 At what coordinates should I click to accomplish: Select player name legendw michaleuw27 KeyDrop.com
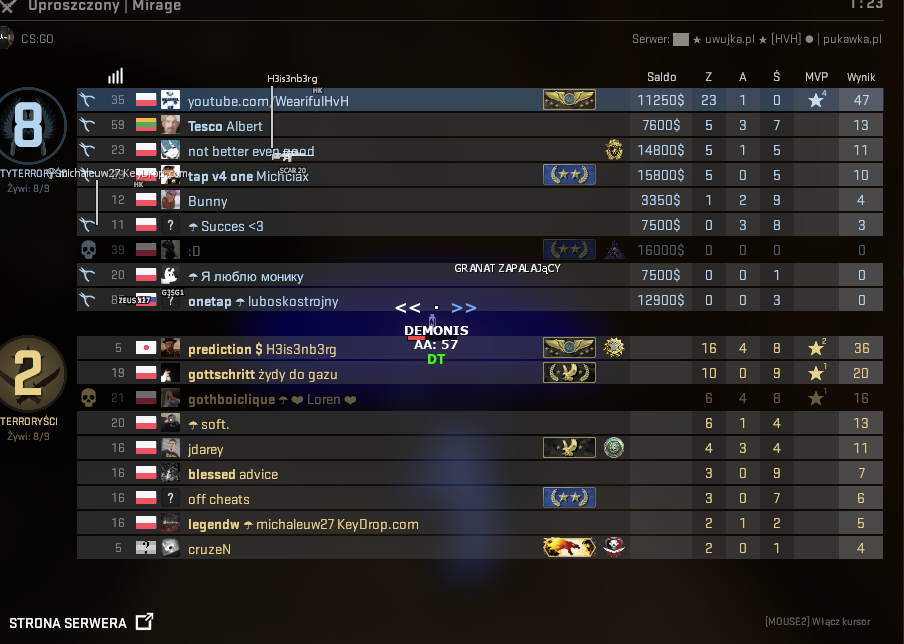point(303,524)
